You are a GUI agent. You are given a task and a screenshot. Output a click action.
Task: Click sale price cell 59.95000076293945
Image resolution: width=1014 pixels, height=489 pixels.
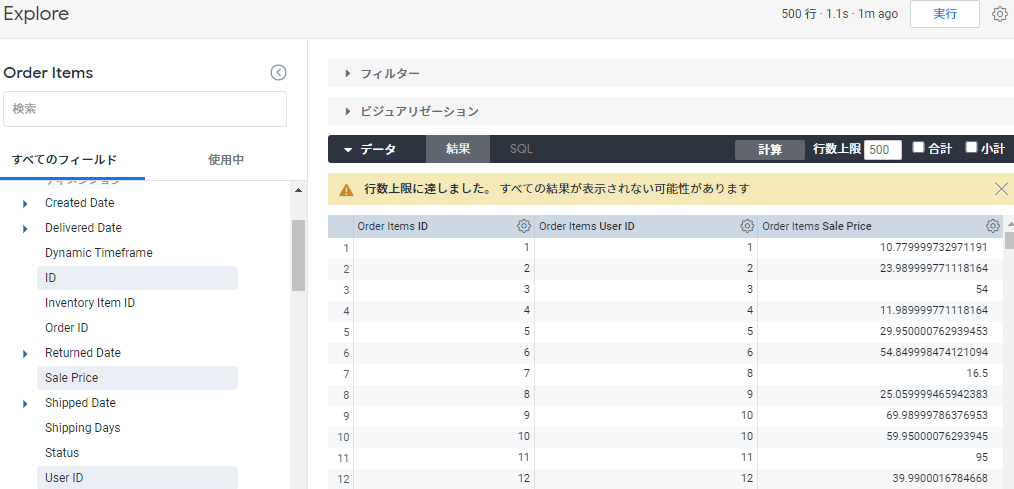pyautogui.click(x=881, y=437)
